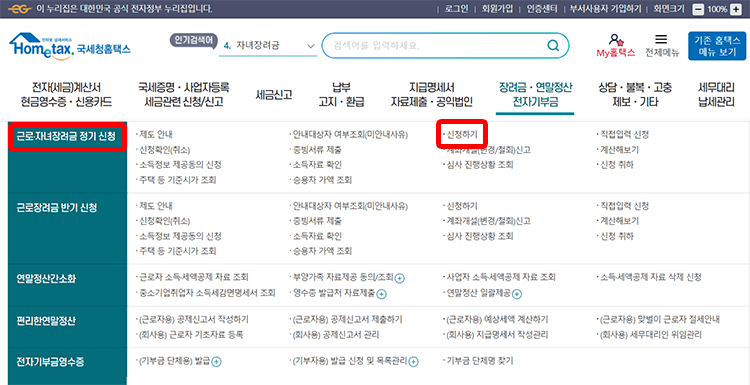The height and width of the screenshot is (385, 750).
Task: Click 승용차 가액 조회 under 정기 신청
Action: 321,180
